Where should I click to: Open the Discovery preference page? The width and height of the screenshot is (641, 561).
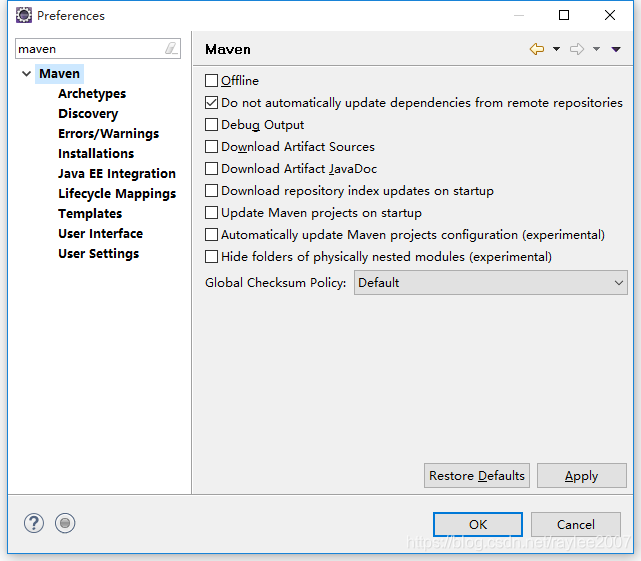coord(88,114)
